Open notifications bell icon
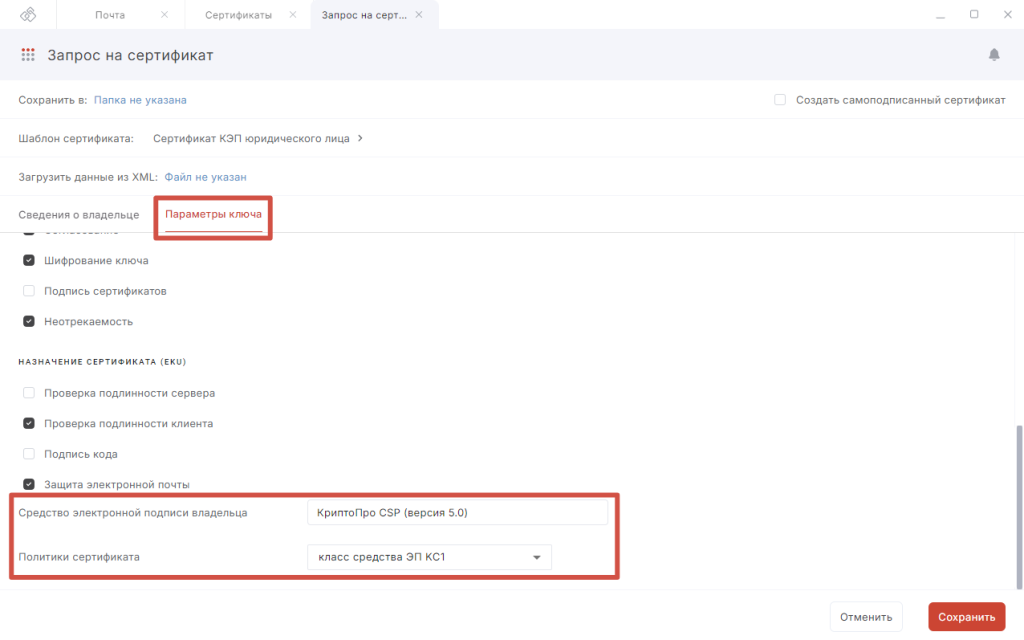The width and height of the screenshot is (1024, 640). pos(994,55)
